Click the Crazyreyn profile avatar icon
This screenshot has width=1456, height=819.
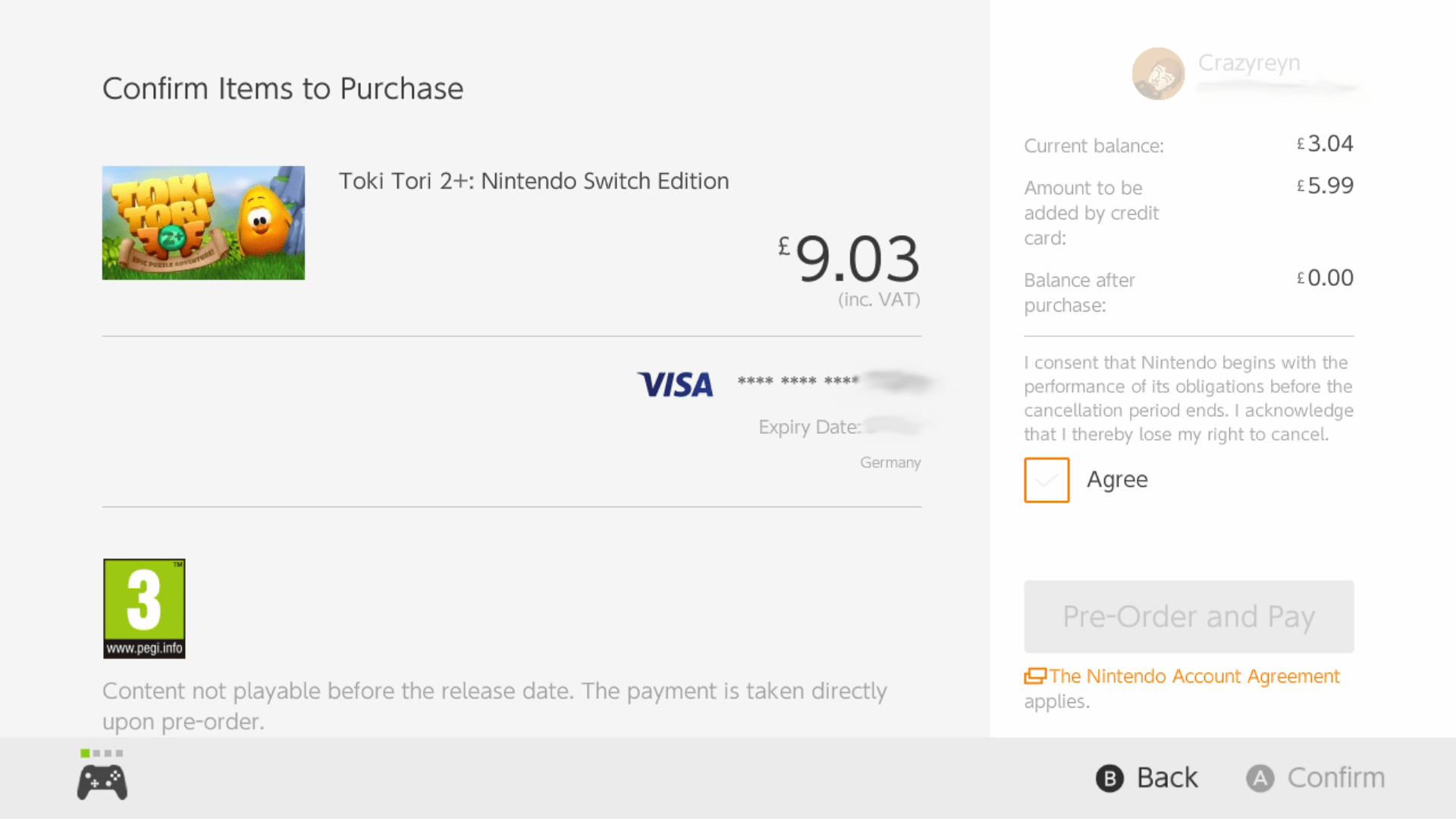click(1158, 74)
